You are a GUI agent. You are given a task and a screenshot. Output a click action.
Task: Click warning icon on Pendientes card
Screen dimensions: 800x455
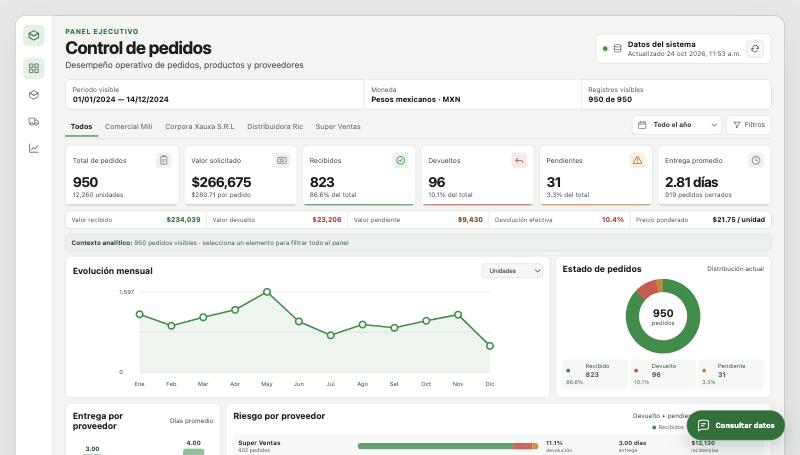(x=637, y=160)
